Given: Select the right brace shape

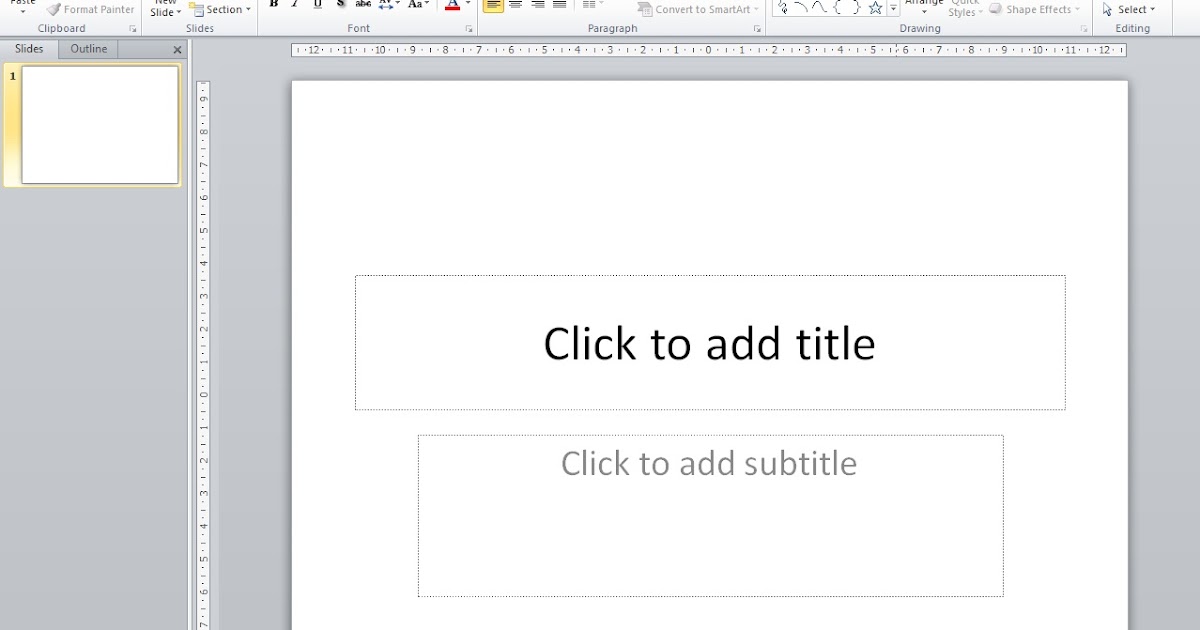Looking at the screenshot, I should point(856,7).
